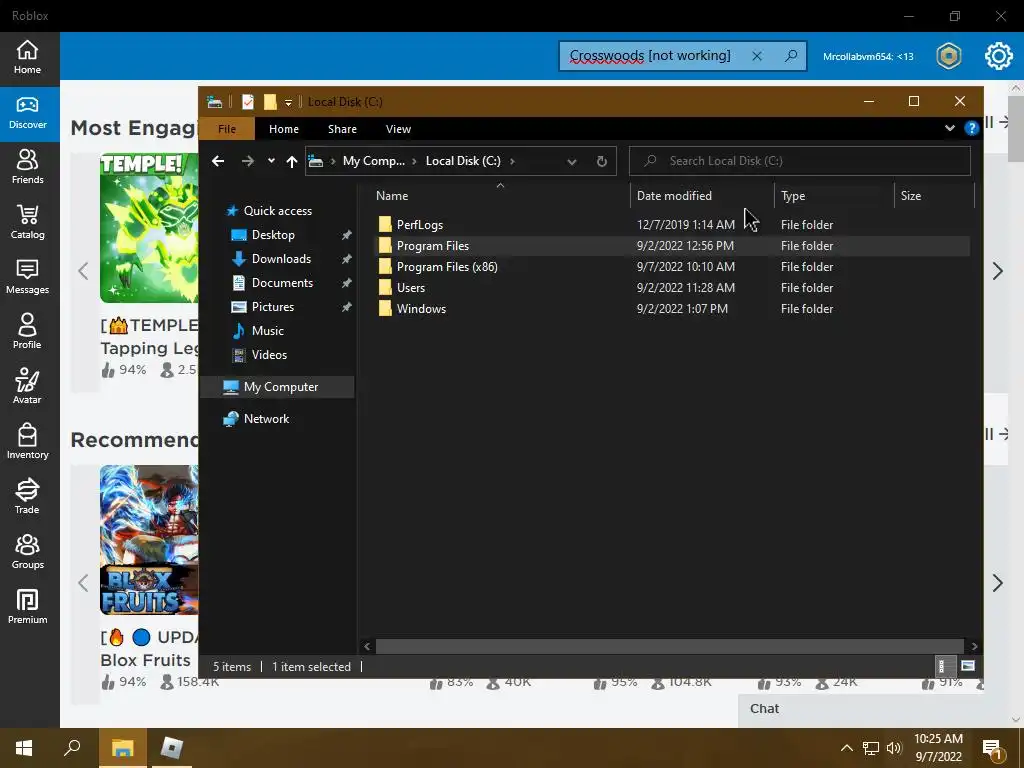
Task: Open Windows Start menu
Action: [24, 748]
